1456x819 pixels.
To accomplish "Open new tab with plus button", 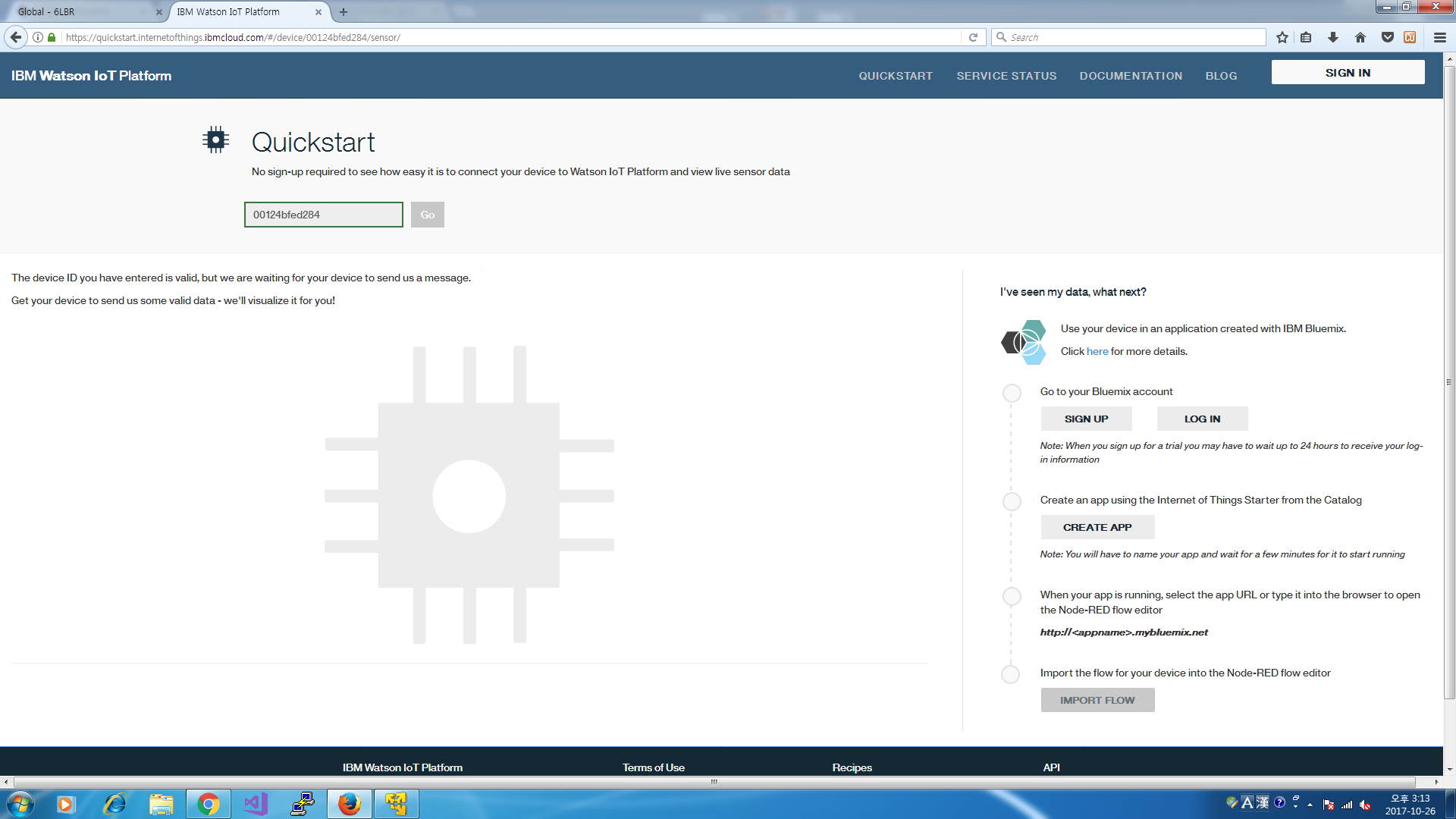I will click(344, 12).
